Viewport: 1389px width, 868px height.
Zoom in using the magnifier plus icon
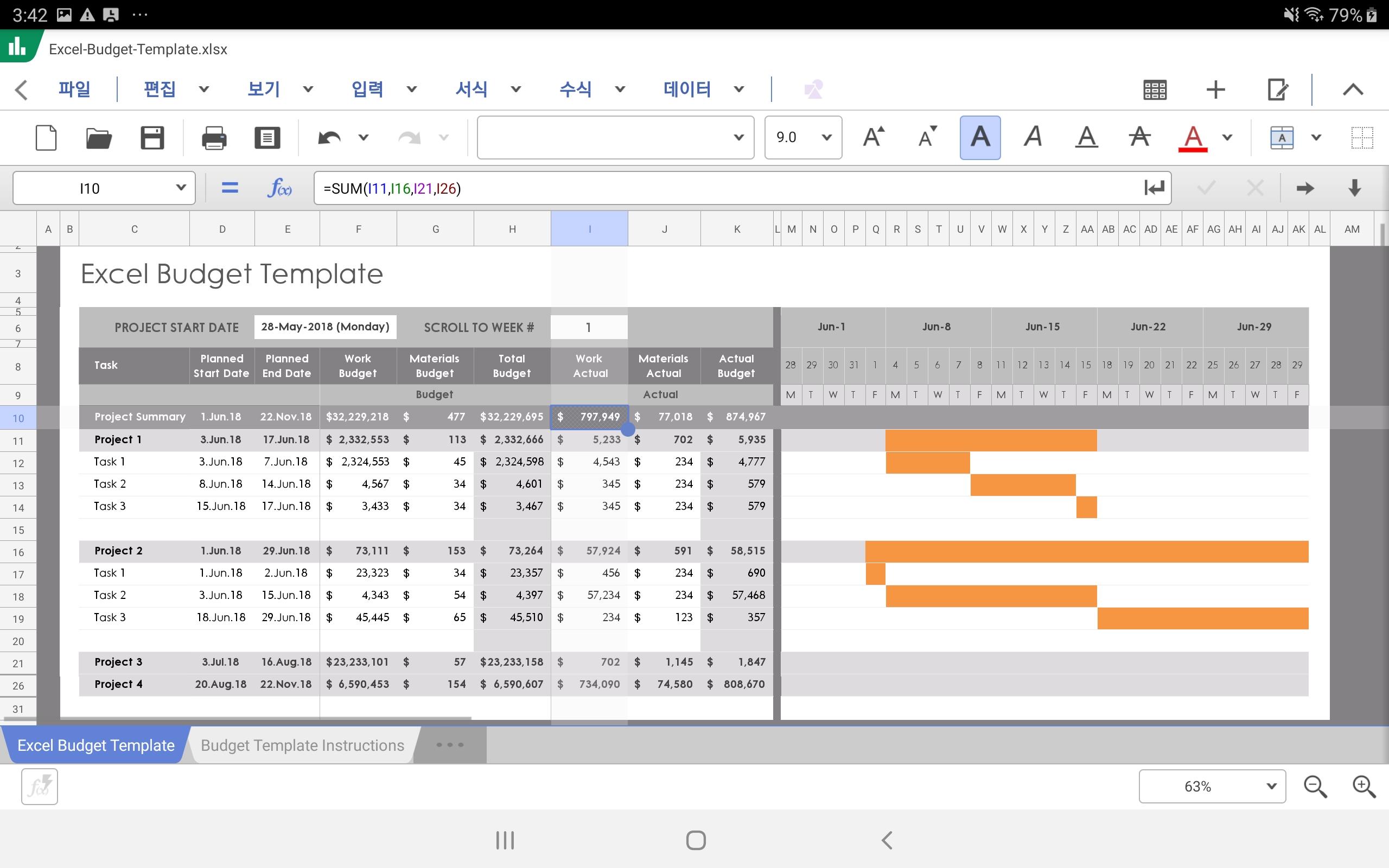tap(1363, 787)
